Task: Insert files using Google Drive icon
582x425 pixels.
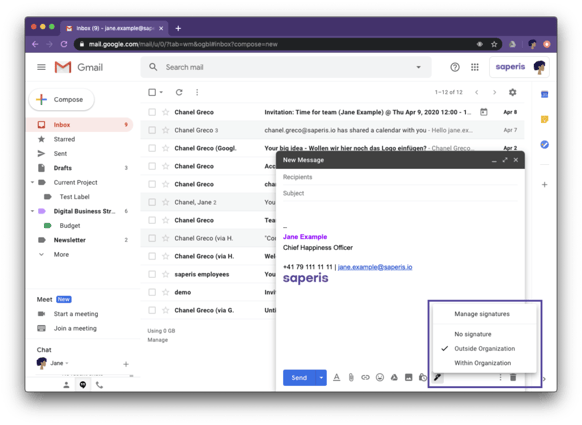Action: [x=394, y=377]
